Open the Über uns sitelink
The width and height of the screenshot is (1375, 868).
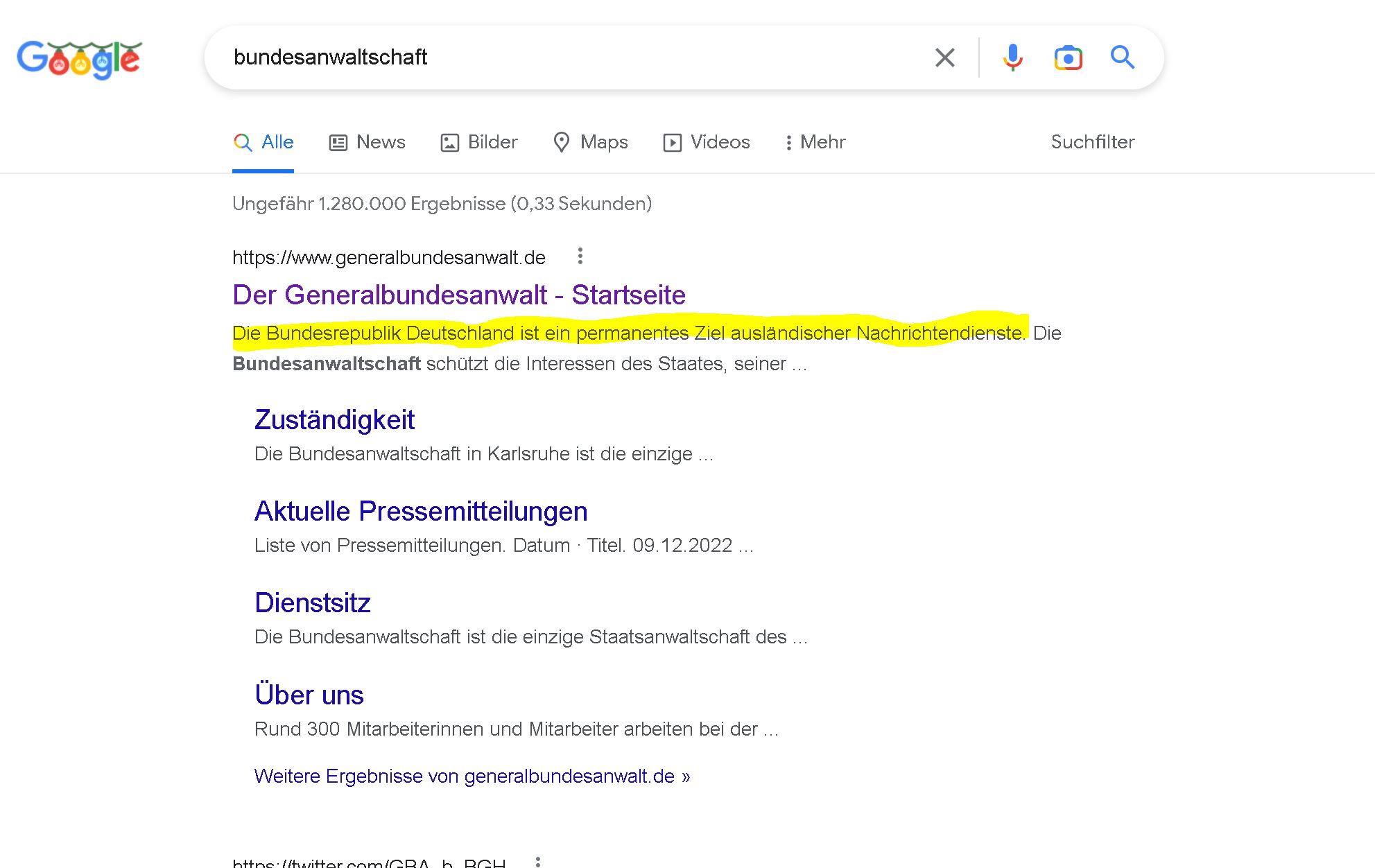[x=309, y=695]
